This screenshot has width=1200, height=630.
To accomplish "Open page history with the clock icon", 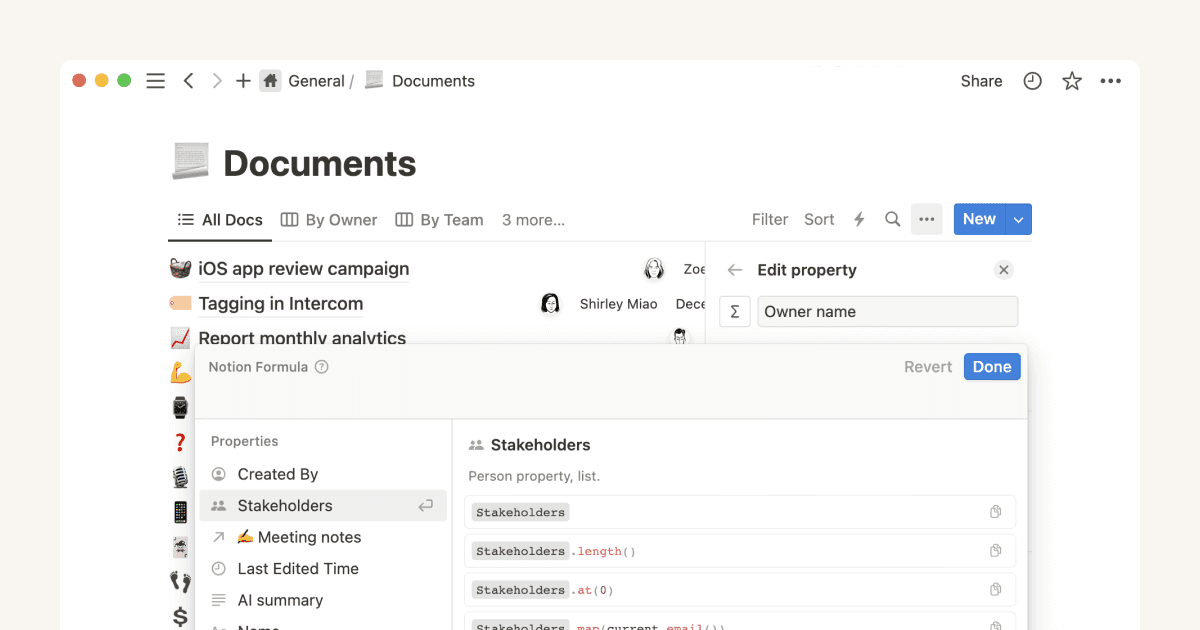I will [1032, 81].
